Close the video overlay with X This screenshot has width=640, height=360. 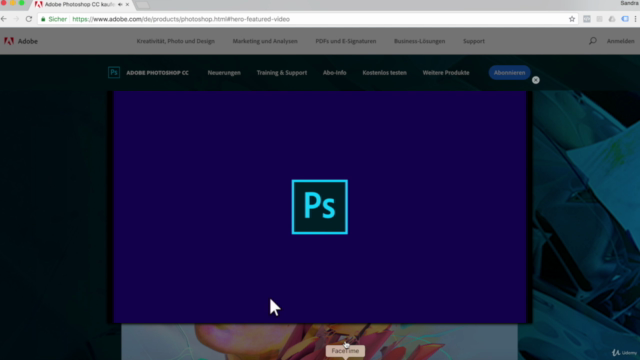point(536,80)
